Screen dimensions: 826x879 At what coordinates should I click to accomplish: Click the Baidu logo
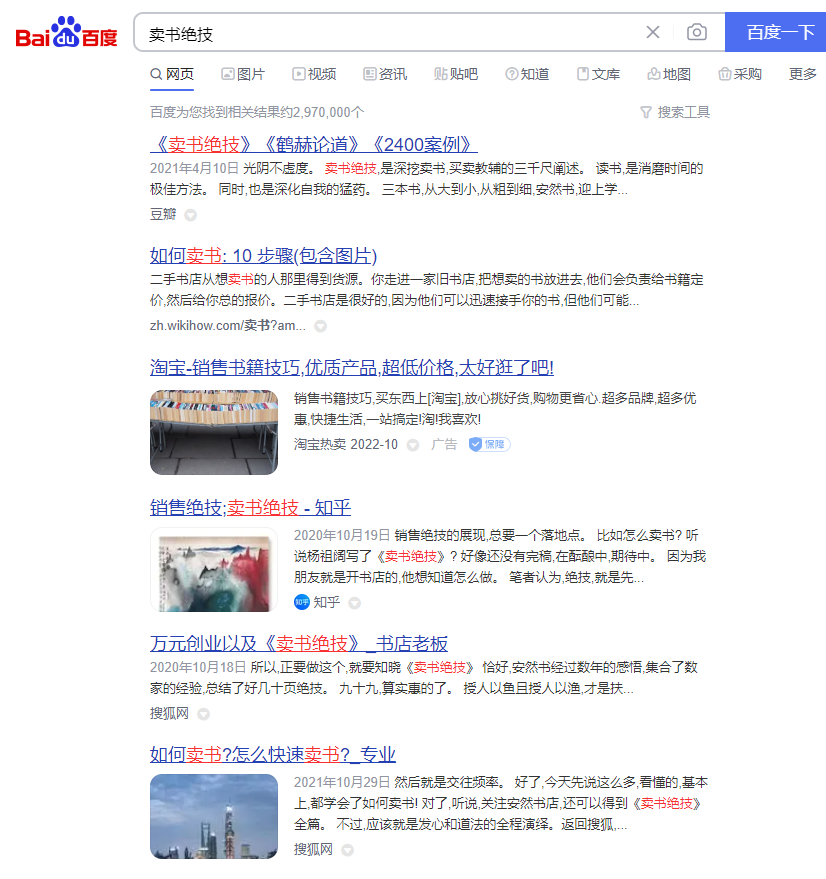[x=63, y=32]
